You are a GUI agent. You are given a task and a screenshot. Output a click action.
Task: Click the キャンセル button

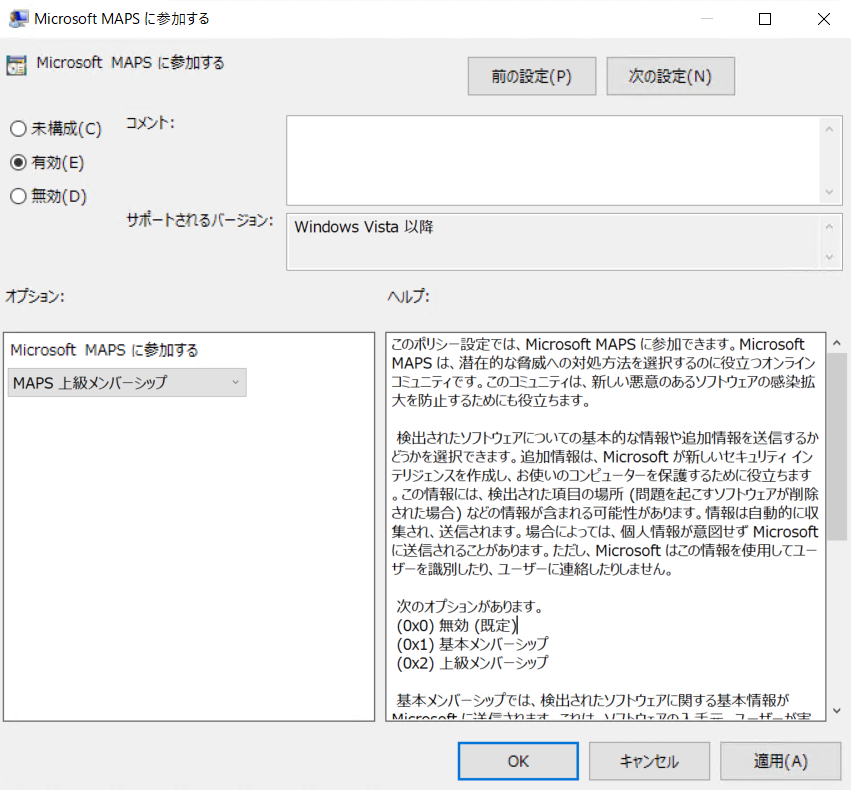pos(649,761)
